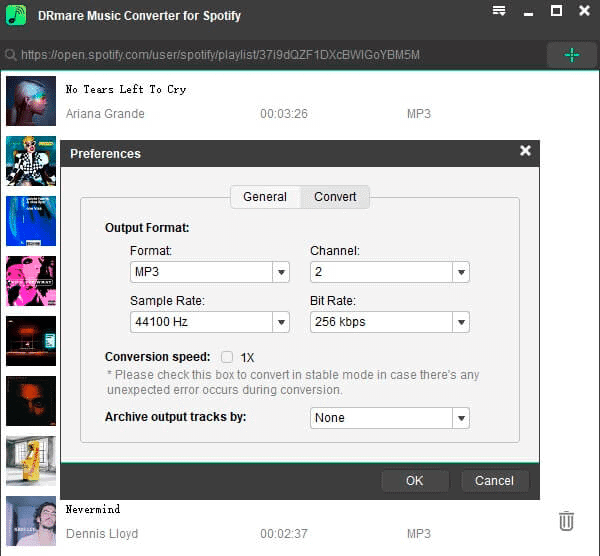Screen dimensions: 600x556
Task: Click the artist name Dennis Lloyd
Action: tap(102, 533)
